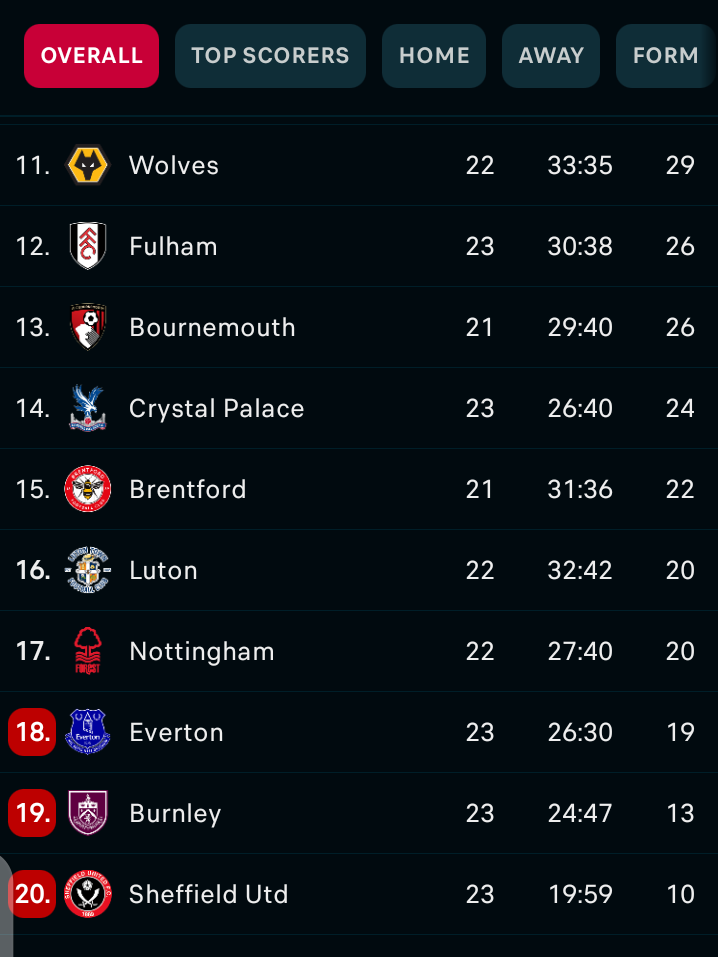This screenshot has width=718, height=957.
Task: Open the Crystal Palace team name link
Action: click(216, 408)
